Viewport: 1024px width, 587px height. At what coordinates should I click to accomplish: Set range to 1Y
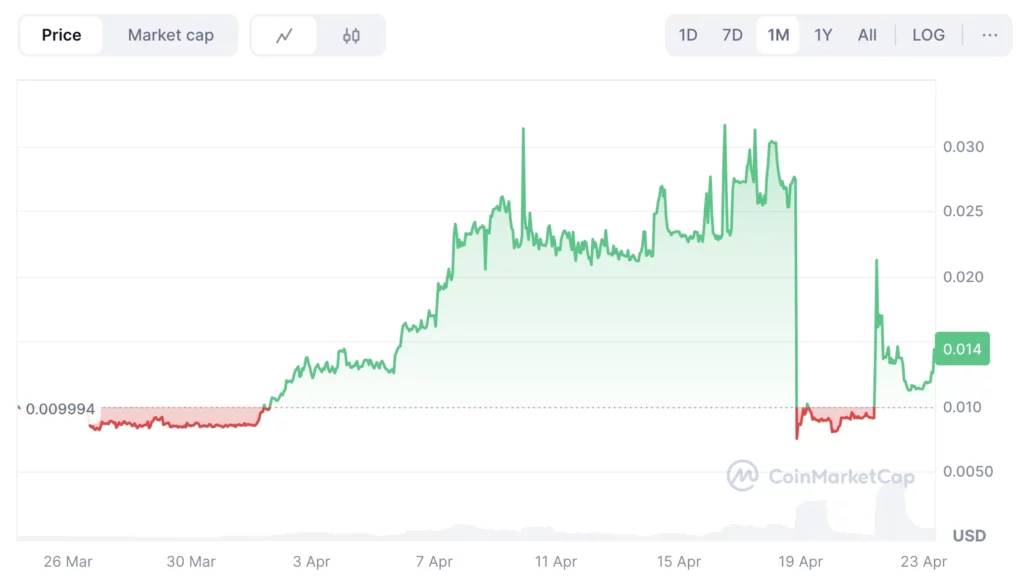pyautogui.click(x=823, y=35)
